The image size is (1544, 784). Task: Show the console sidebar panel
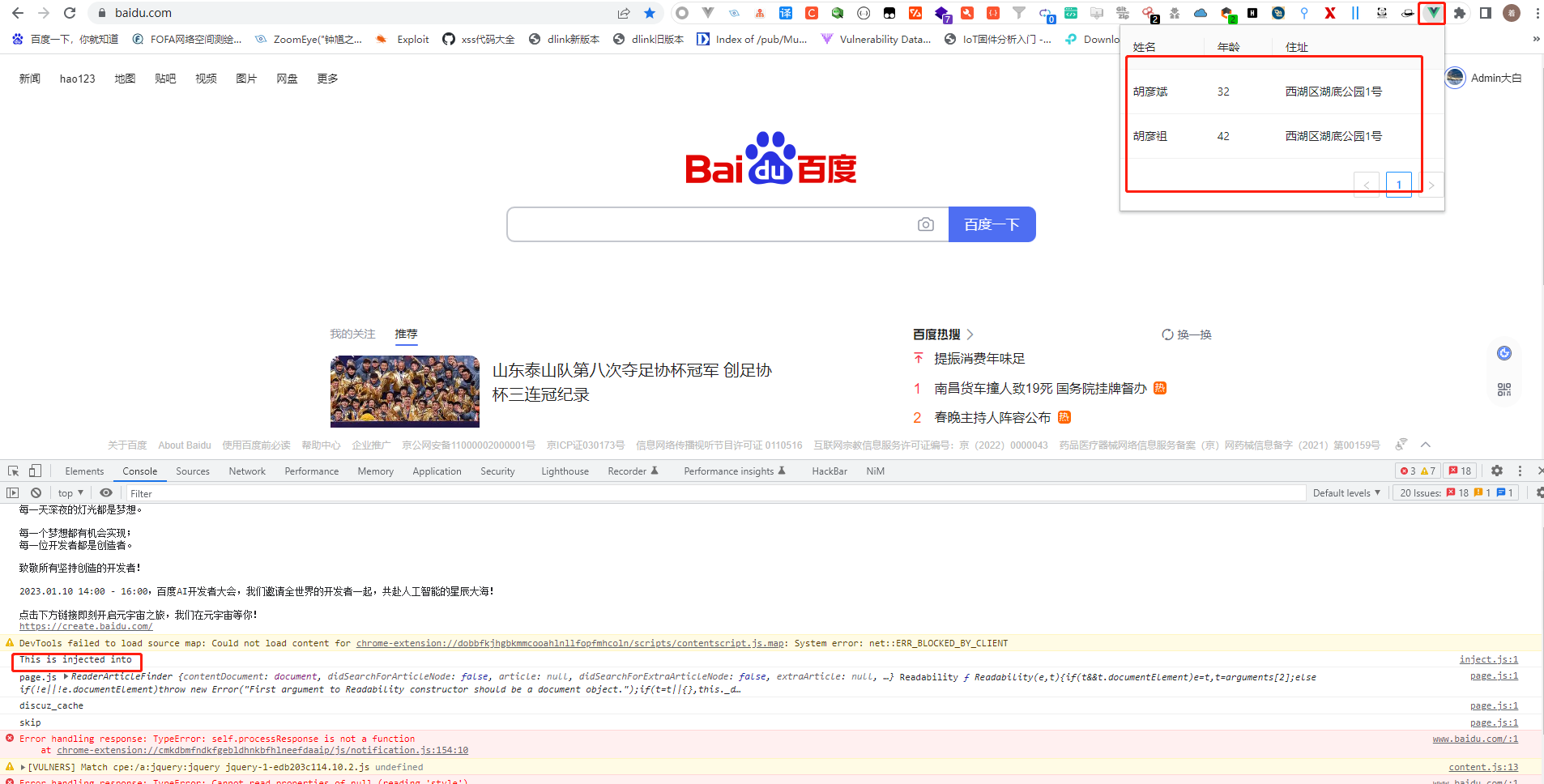coord(12,492)
